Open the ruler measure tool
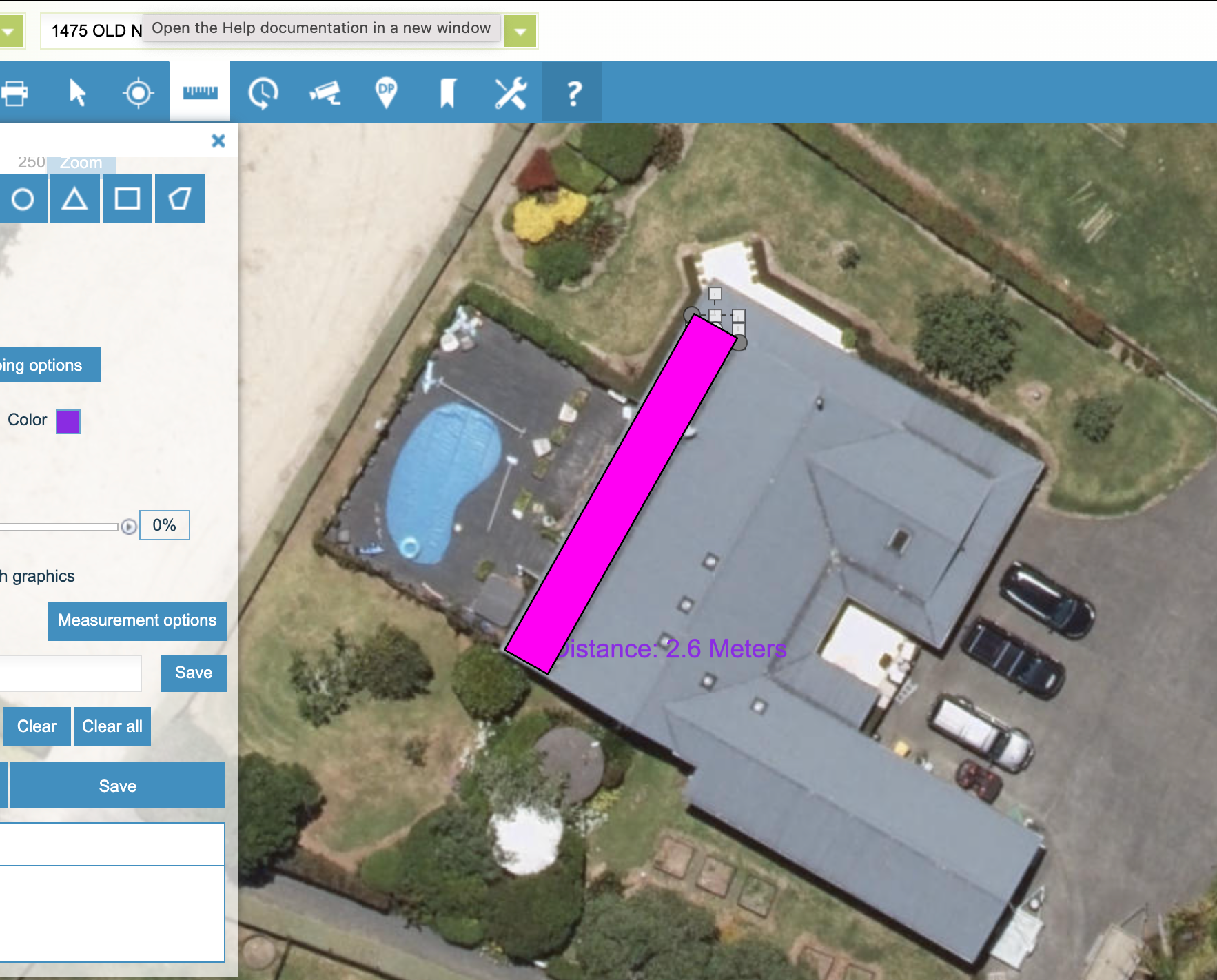This screenshot has height=980, width=1217. point(200,92)
